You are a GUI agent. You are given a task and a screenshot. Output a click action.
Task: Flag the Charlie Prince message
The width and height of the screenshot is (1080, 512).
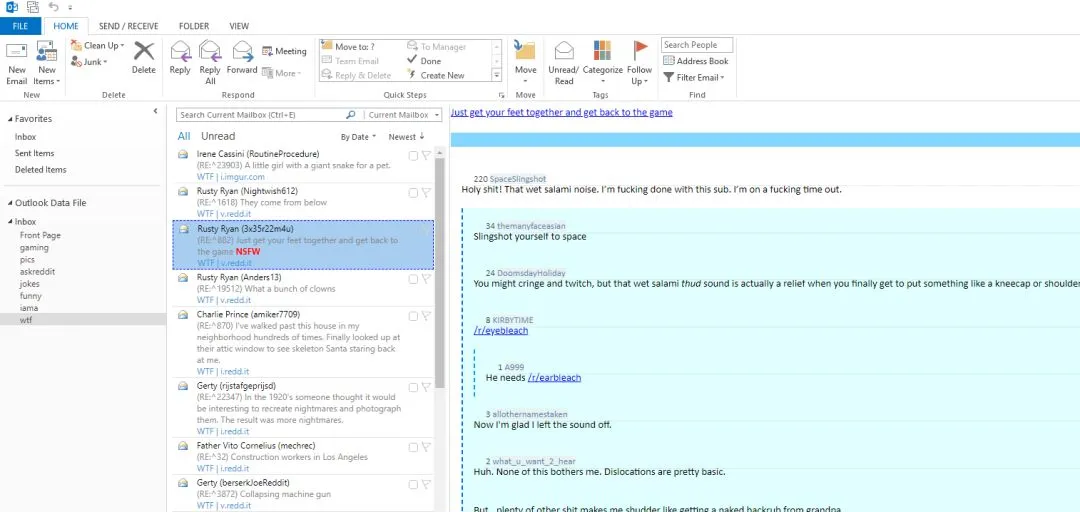pyautogui.click(x=426, y=316)
